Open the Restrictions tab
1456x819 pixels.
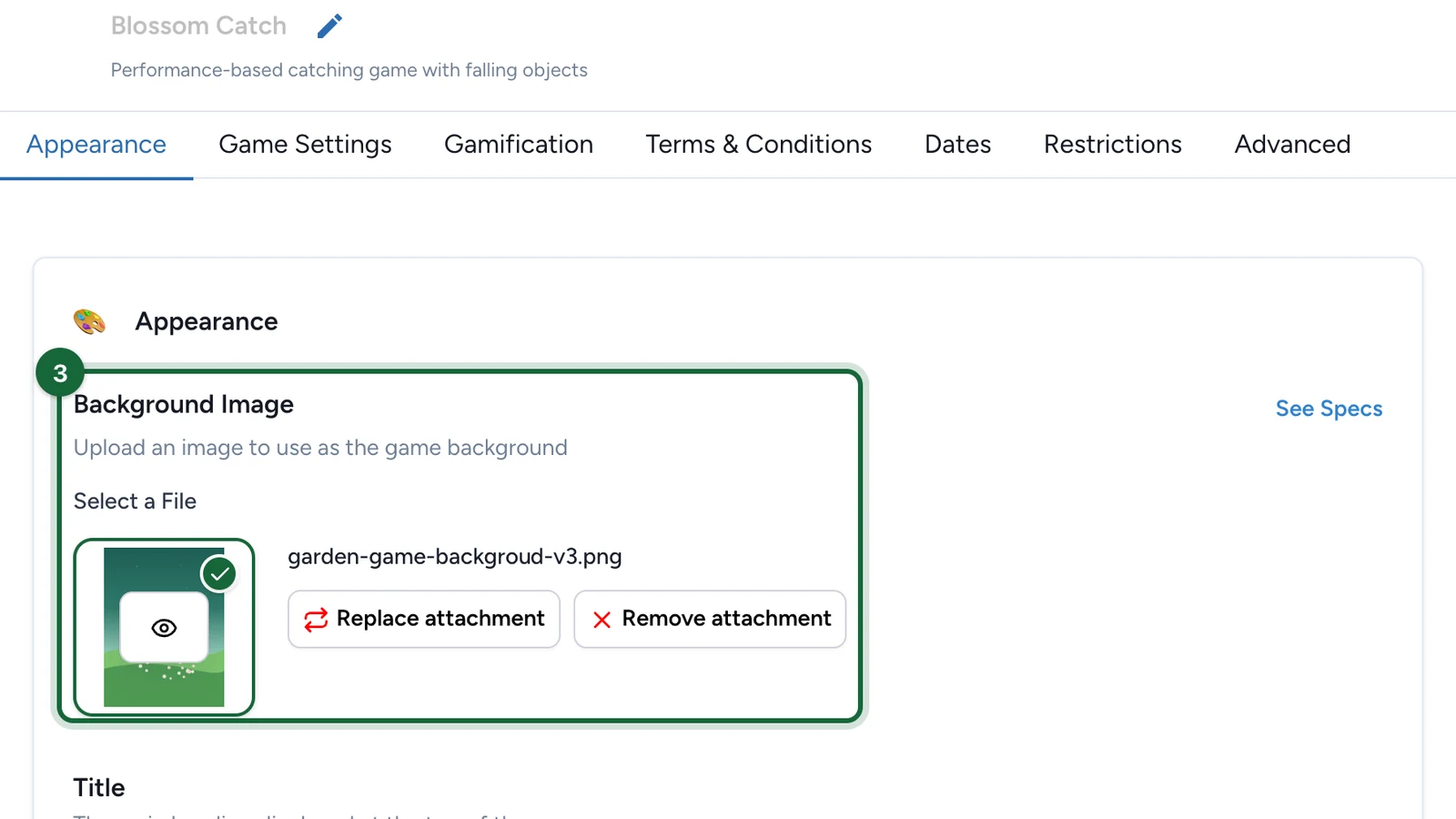1112,145
